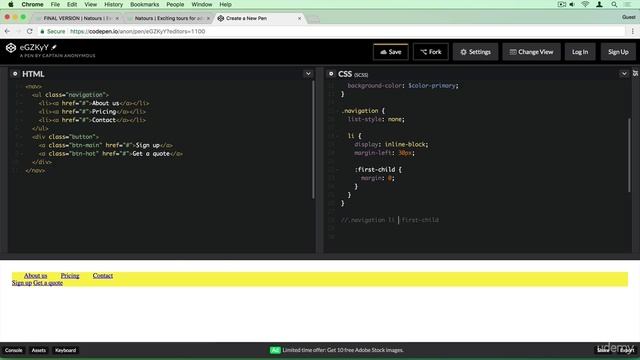This screenshot has width=640, height=360.
Task: Click the div class button line in HTML
Action: 65,137
